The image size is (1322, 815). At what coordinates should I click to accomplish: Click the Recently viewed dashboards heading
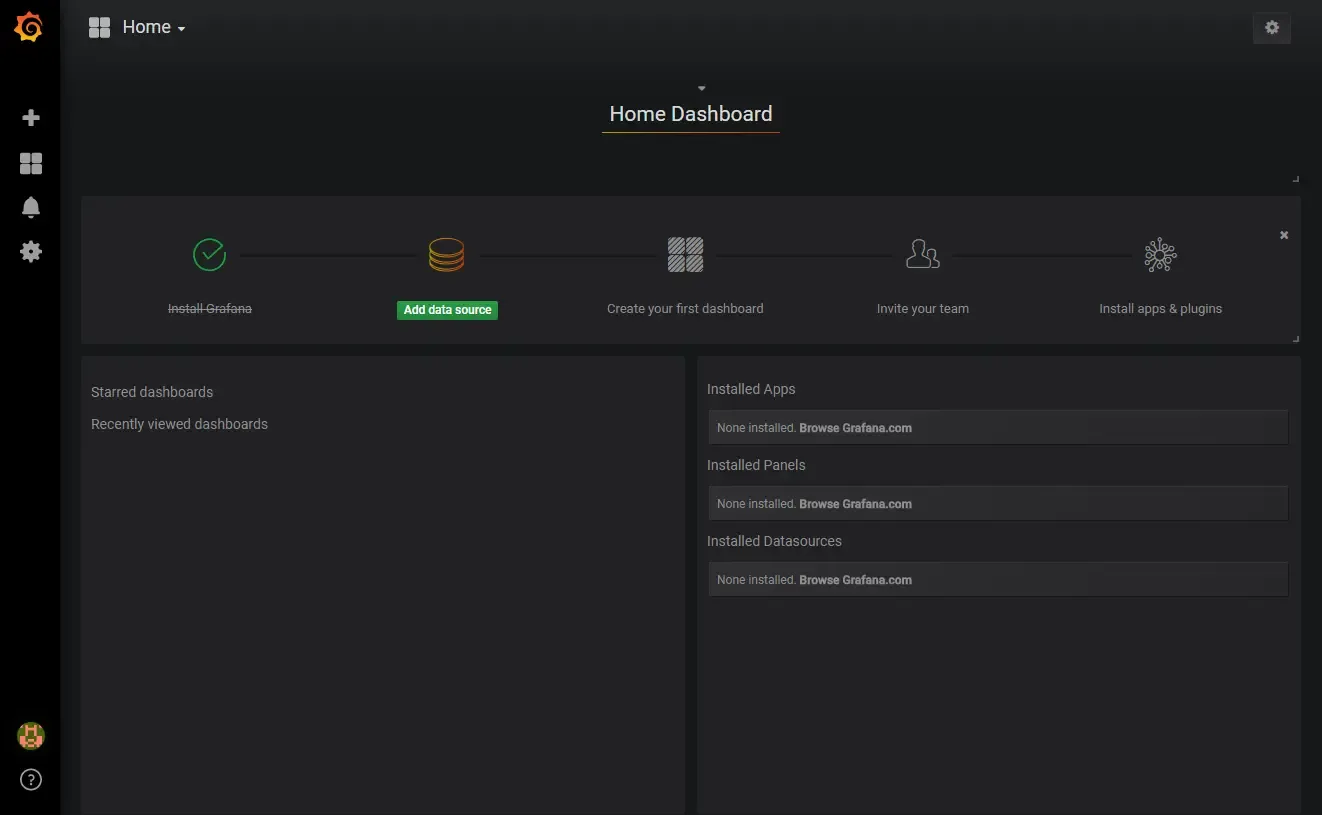pos(180,424)
